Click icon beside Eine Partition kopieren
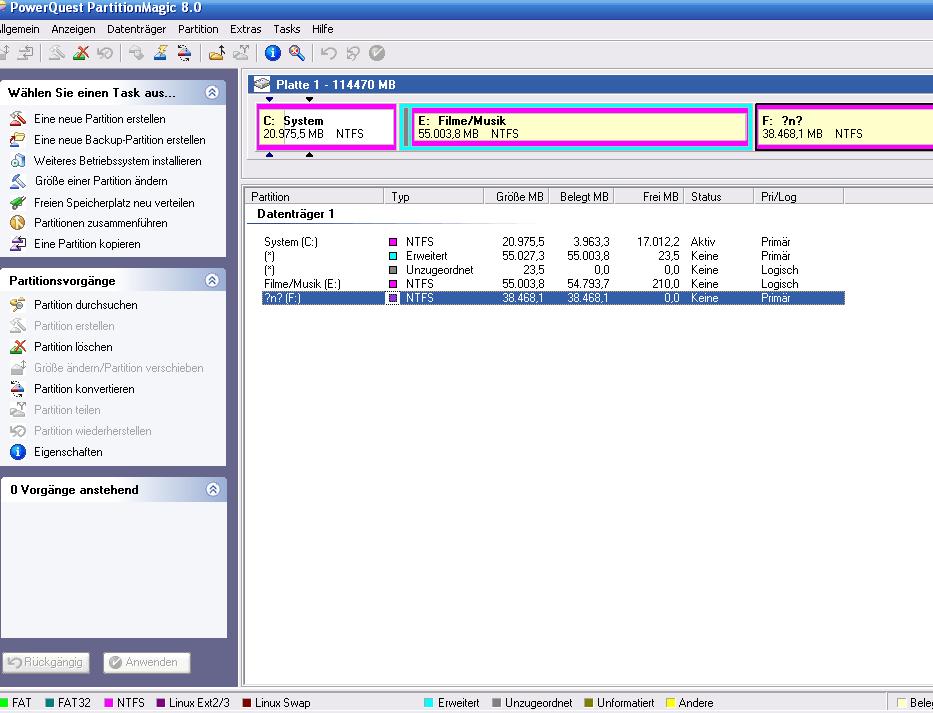933x713 pixels. 18,243
